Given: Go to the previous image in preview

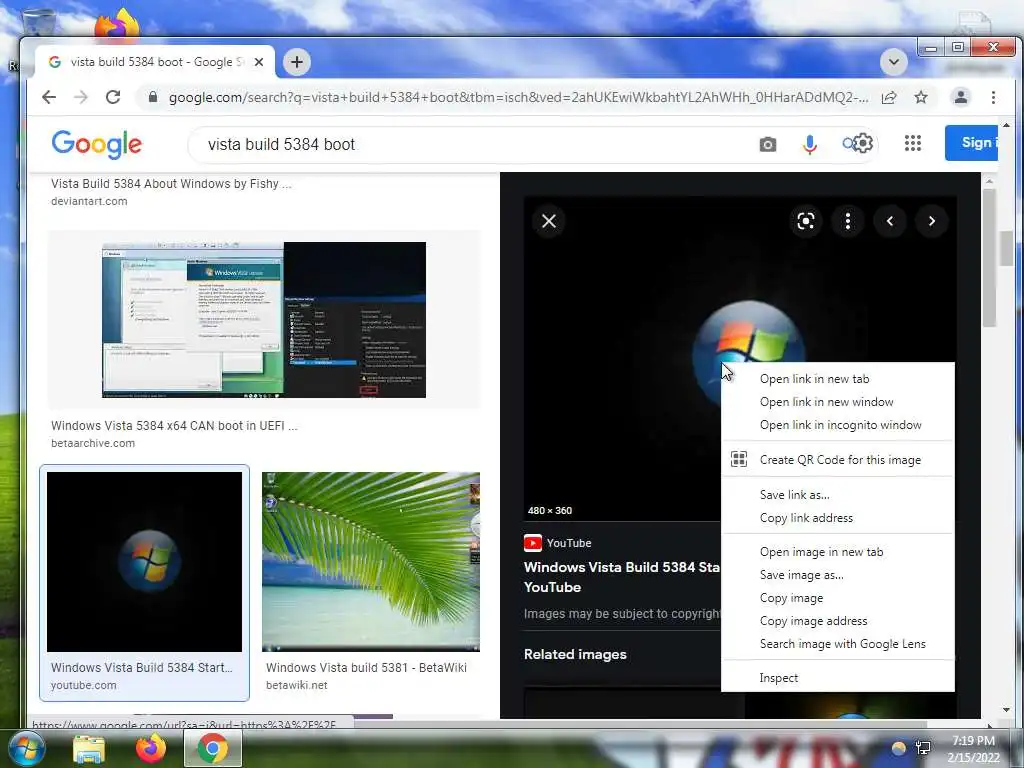Looking at the screenshot, I should pos(889,221).
